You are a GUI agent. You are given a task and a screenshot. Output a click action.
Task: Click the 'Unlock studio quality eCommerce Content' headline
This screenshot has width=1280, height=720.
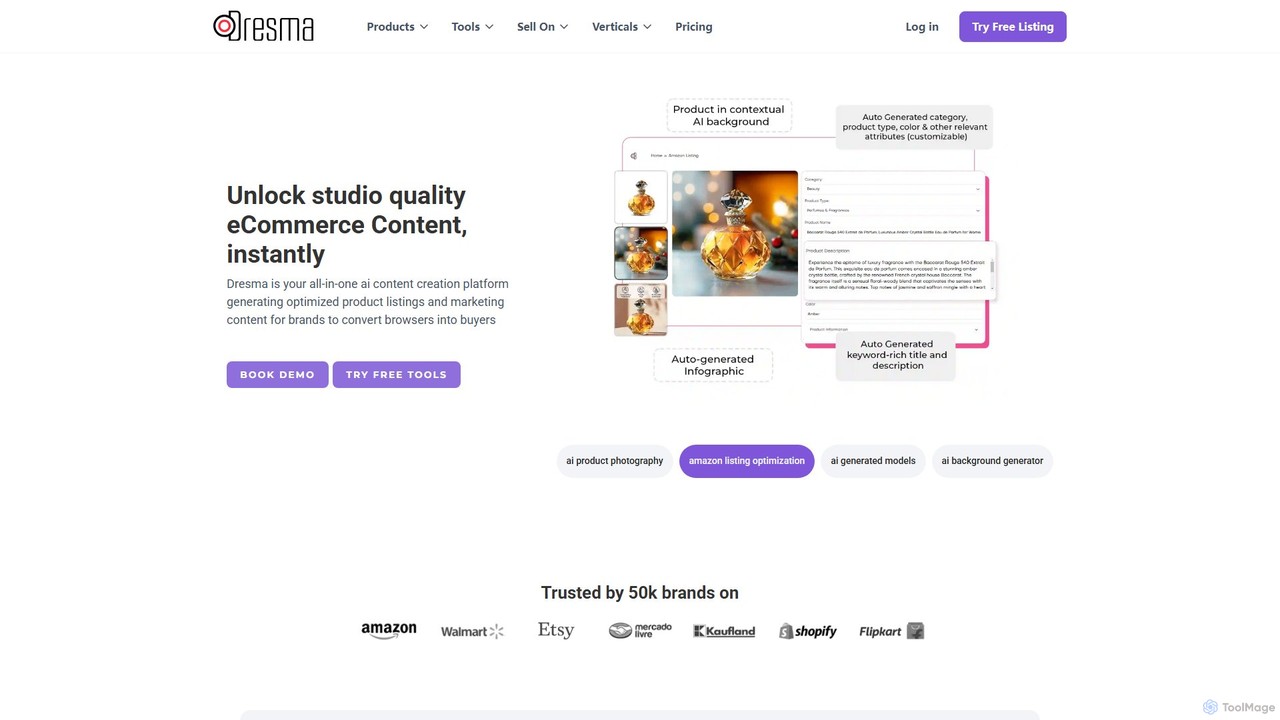[347, 224]
